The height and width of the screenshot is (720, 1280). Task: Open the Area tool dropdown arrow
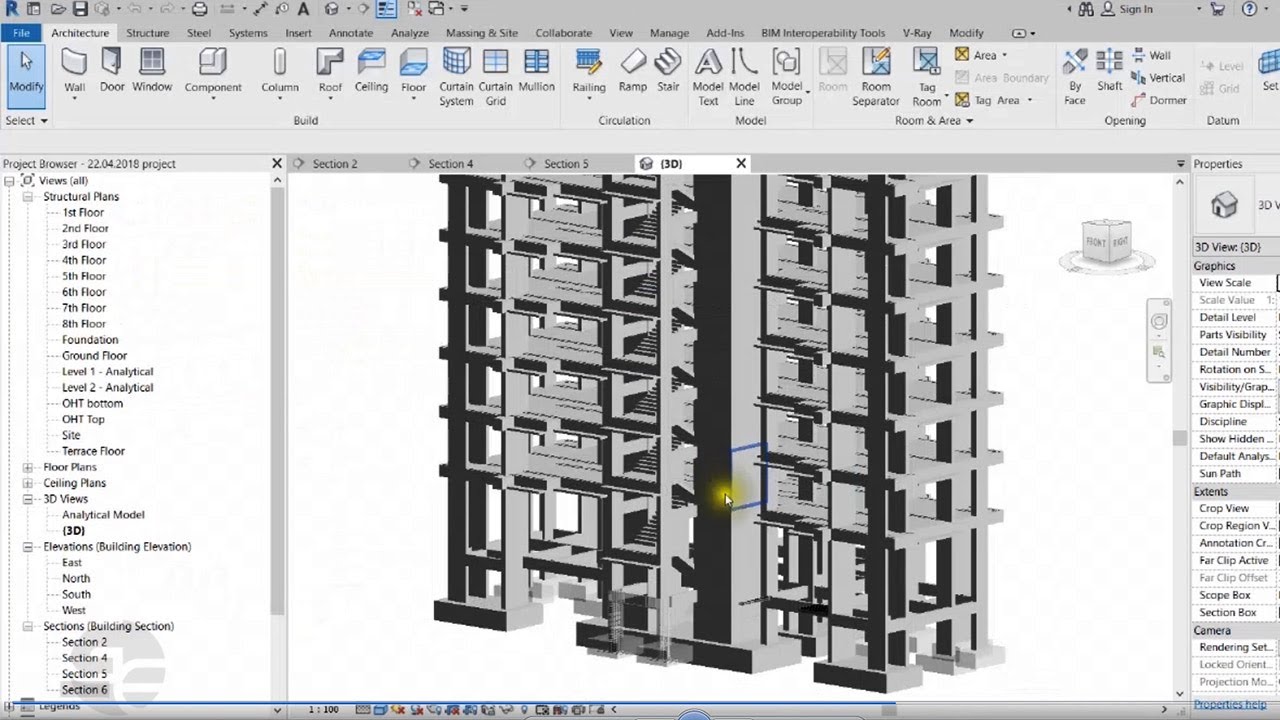(1004, 56)
